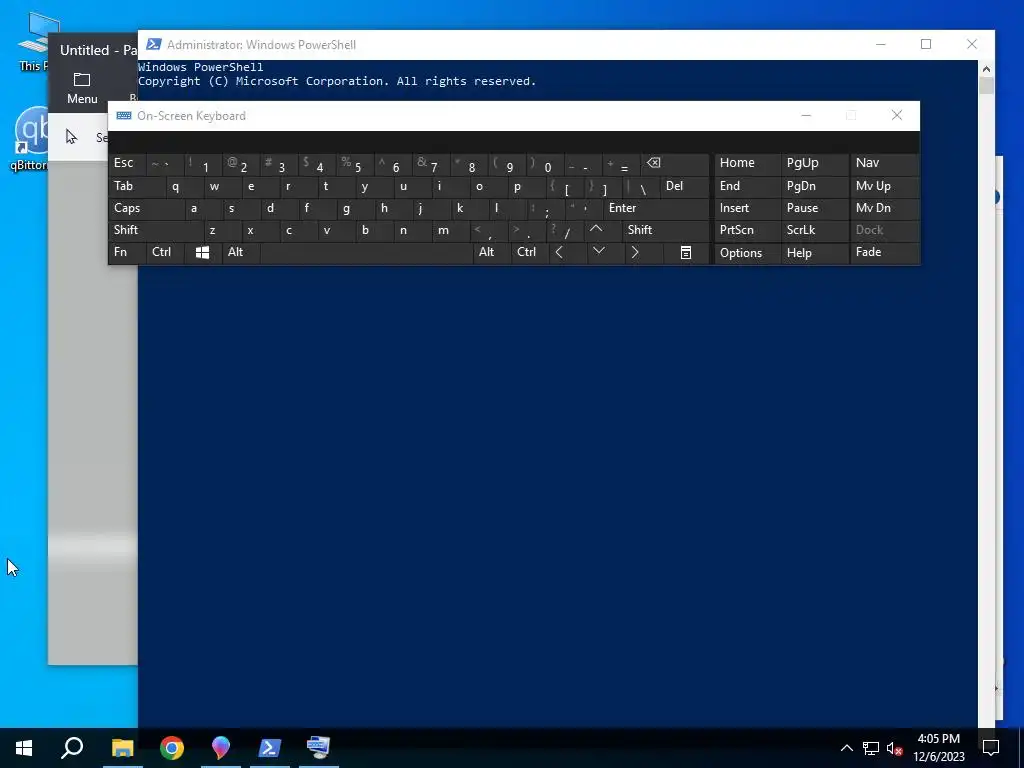
Task: Select the arrow Select tool in Paint 3D
Action: (71, 136)
